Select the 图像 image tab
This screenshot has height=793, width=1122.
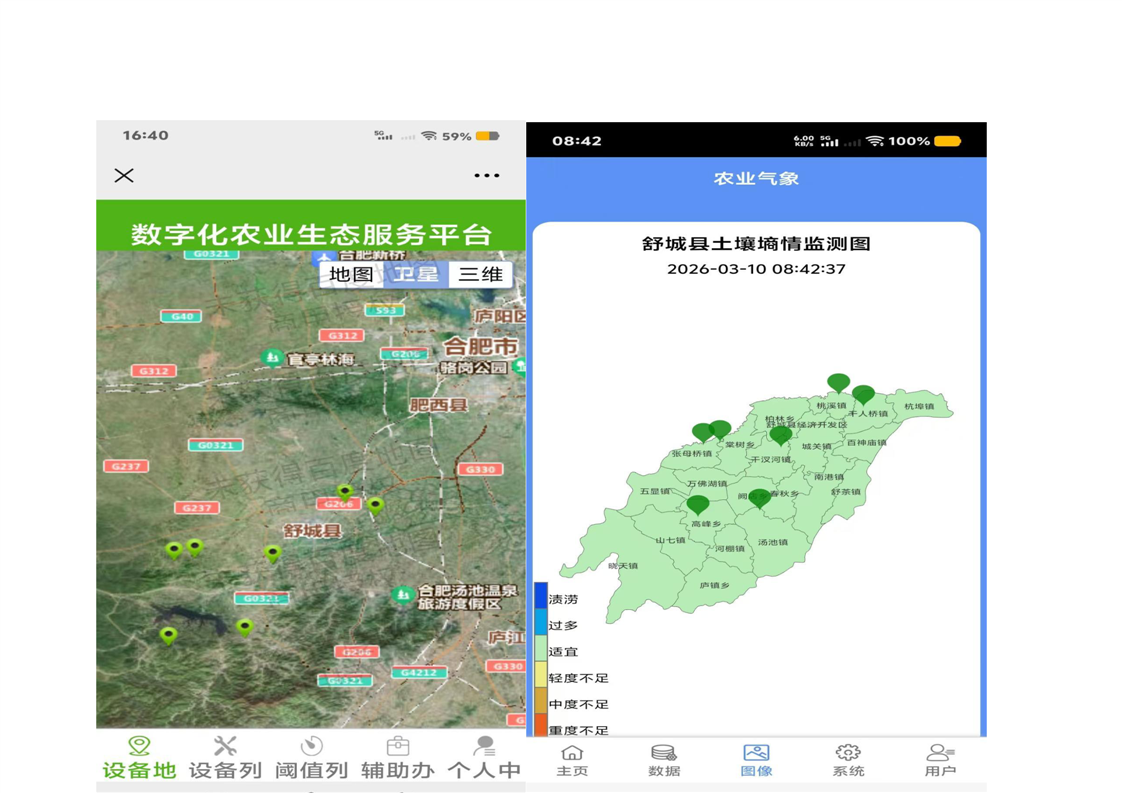point(756,760)
